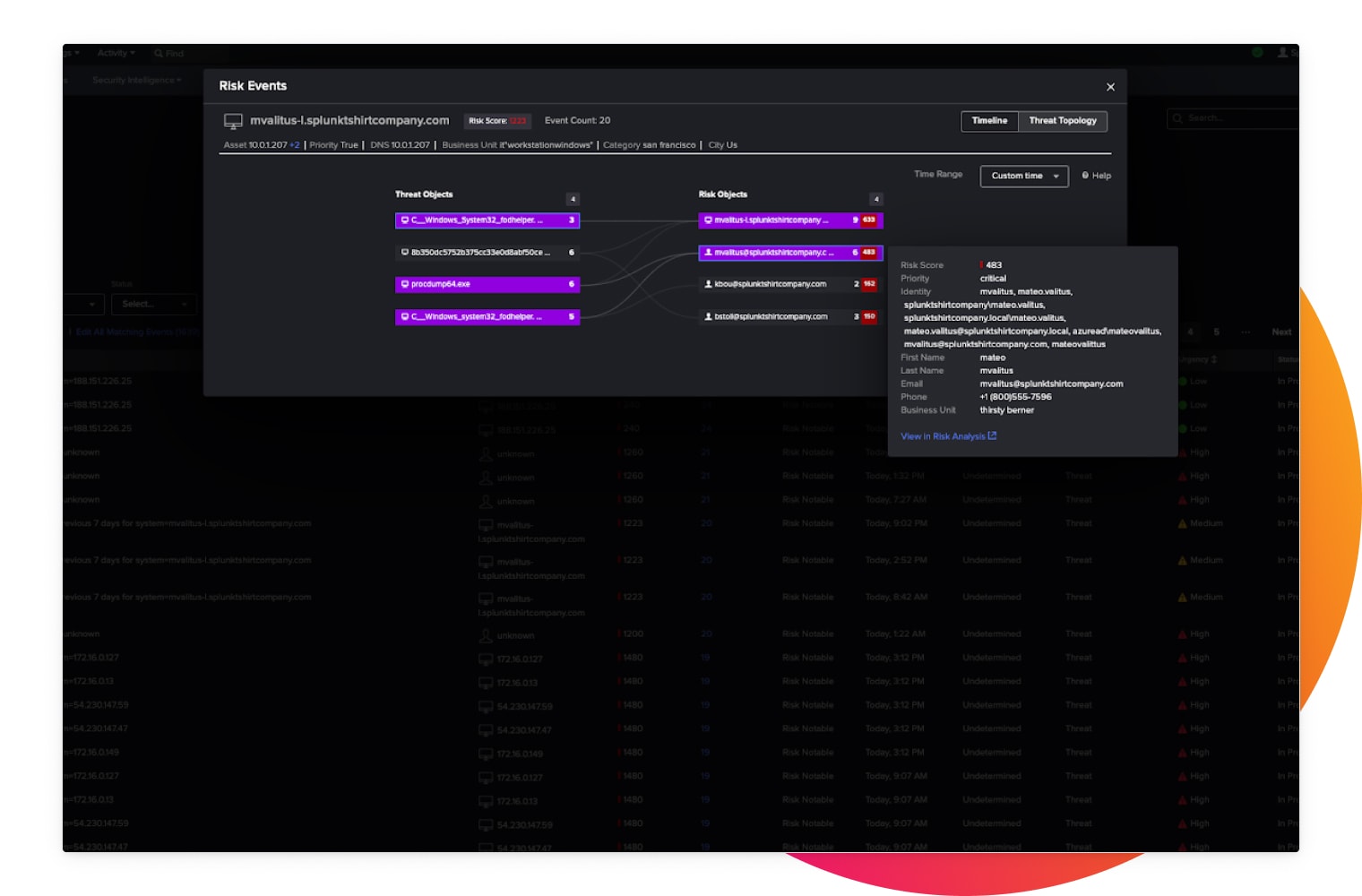1362x896 pixels.
Task: Select the mvalitus@splunktshirtcompany.c risk object node
Action: (790, 253)
